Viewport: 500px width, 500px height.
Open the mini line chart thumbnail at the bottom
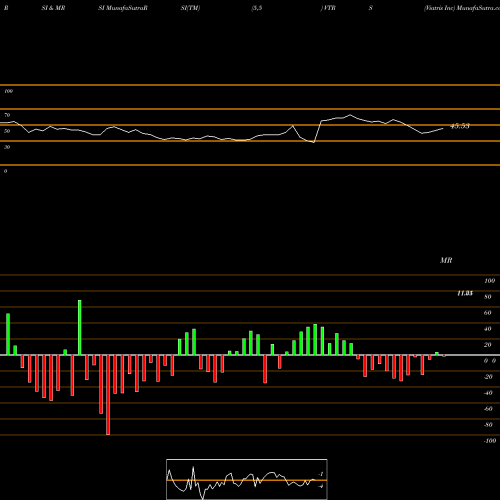[x=247, y=479]
